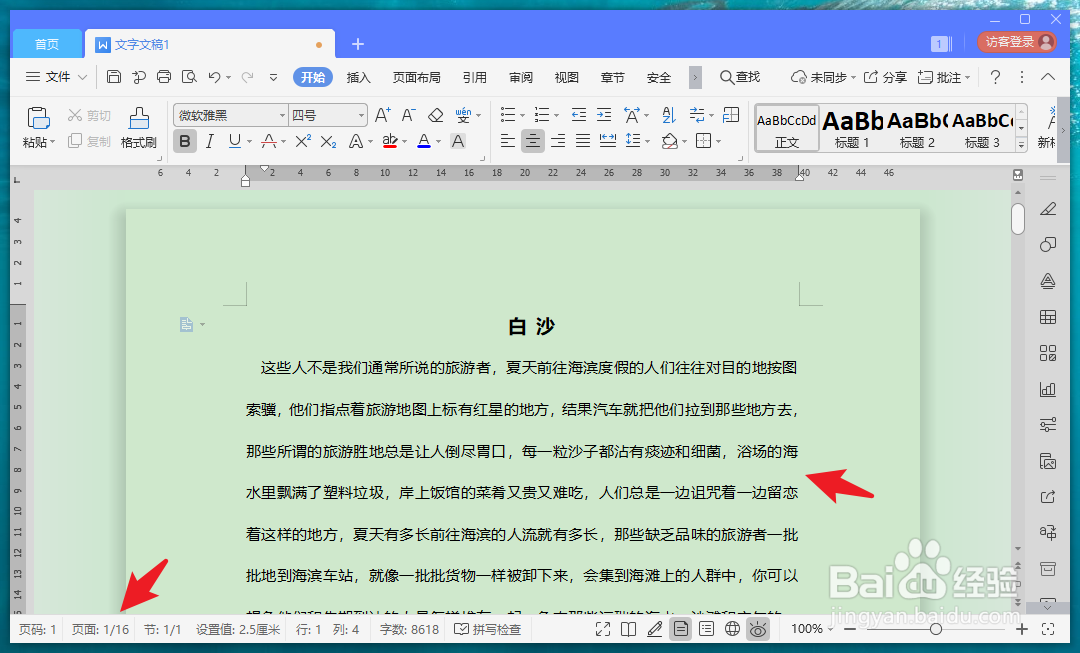
Task: Collapse the ribbon with chevron
Action: pyautogui.click(x=1048, y=77)
